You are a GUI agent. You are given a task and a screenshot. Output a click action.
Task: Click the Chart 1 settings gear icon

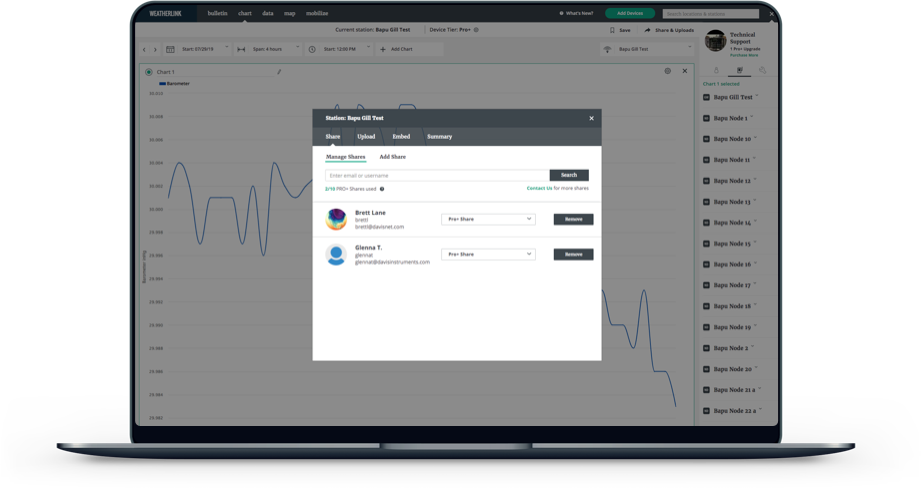[x=668, y=71]
